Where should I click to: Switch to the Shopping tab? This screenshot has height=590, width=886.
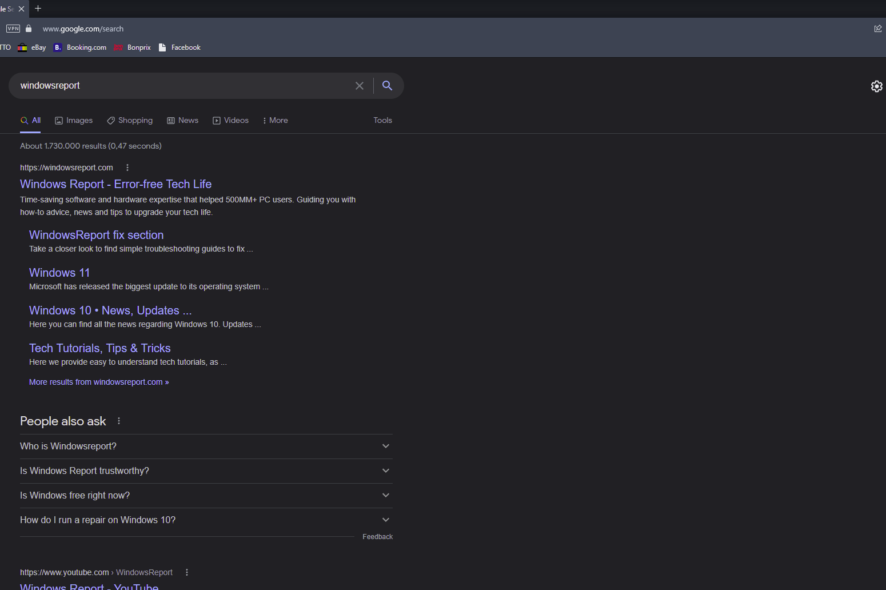(x=130, y=120)
